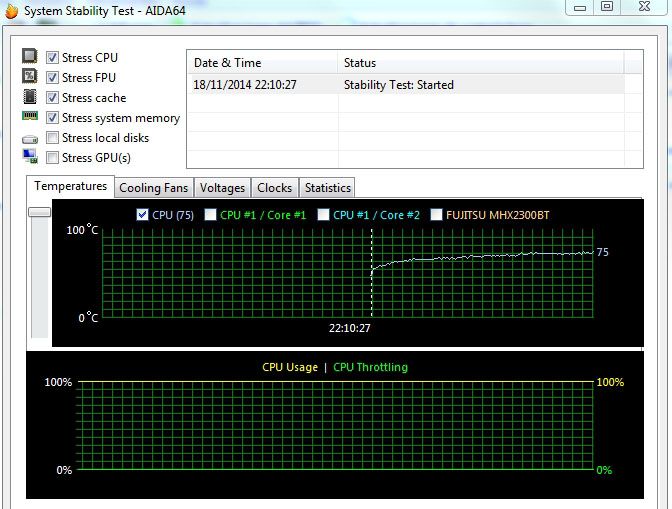
Task: Open the Voltages tab
Action: (222, 188)
